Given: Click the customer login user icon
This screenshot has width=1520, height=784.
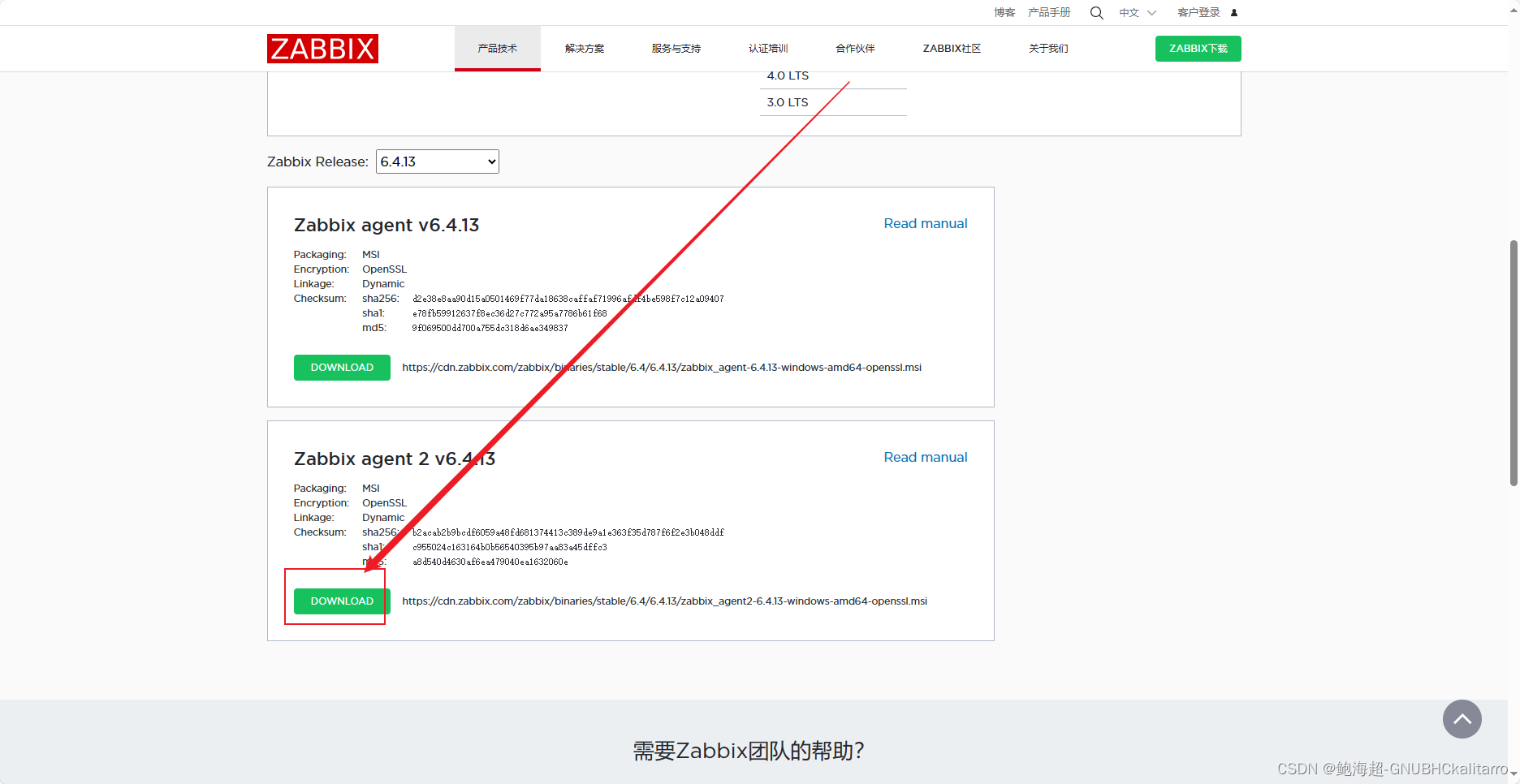Looking at the screenshot, I should (x=1234, y=13).
